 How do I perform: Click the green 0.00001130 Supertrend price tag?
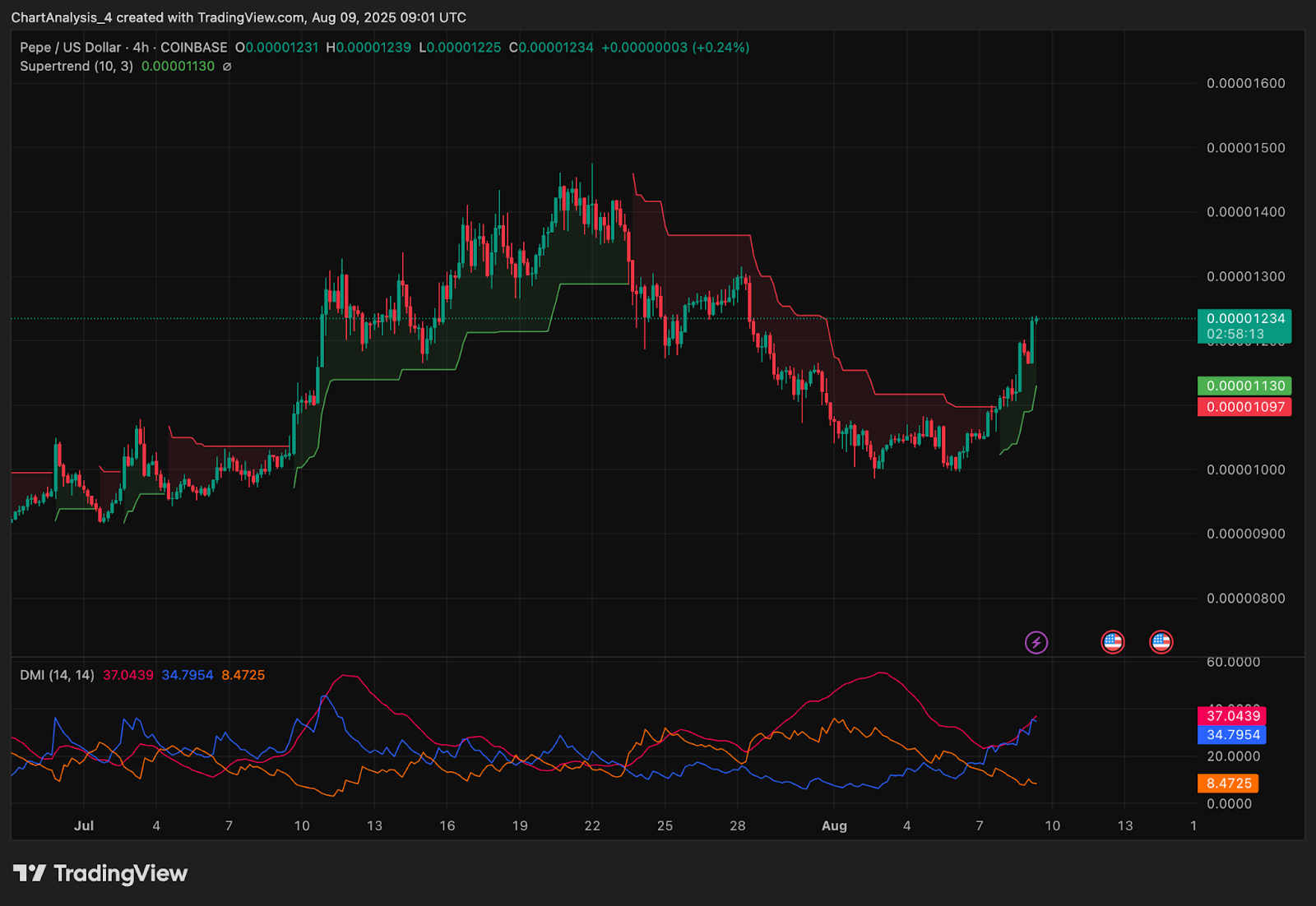tap(1244, 386)
